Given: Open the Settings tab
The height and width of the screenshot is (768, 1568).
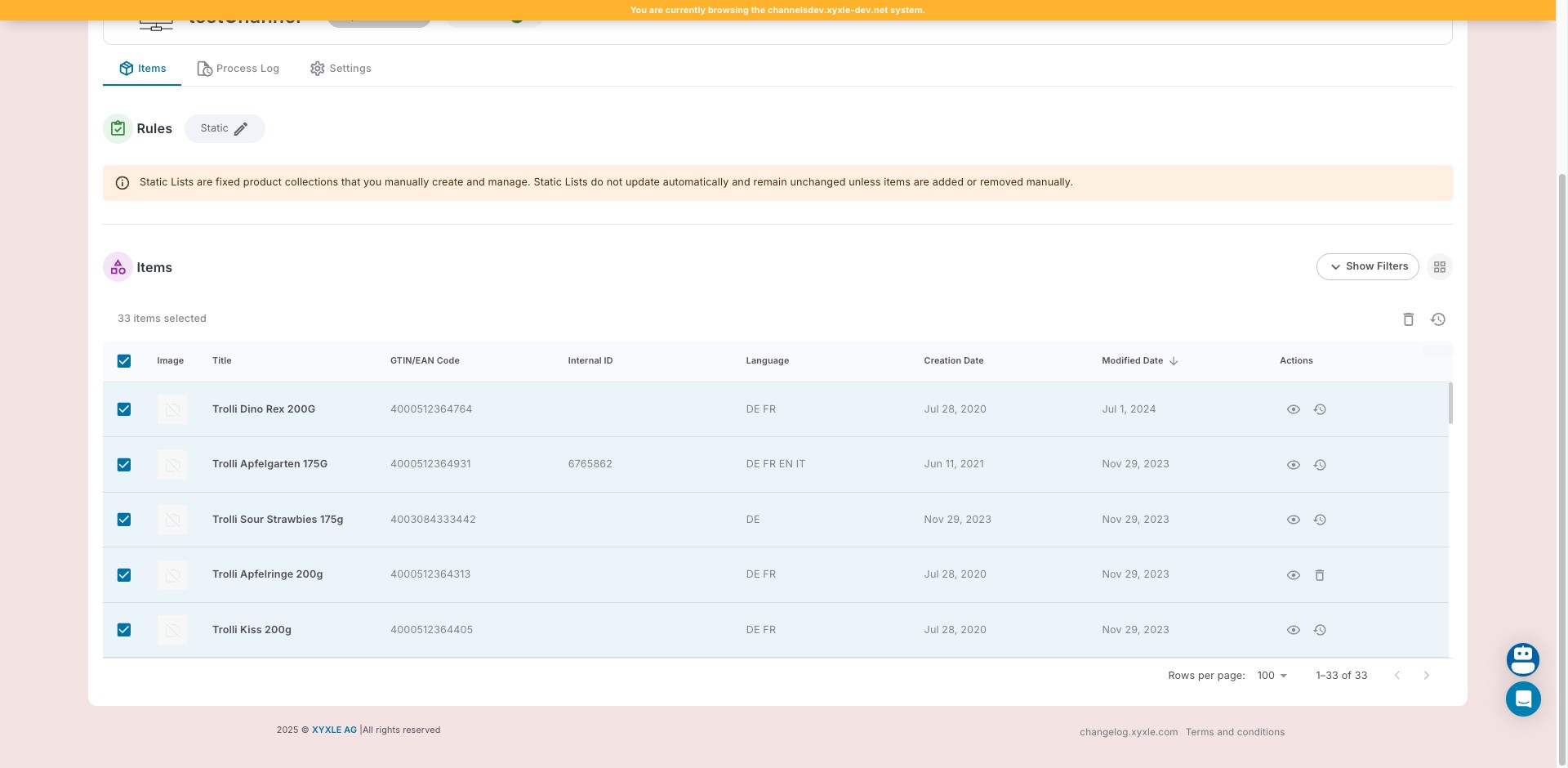Looking at the screenshot, I should point(341,69).
